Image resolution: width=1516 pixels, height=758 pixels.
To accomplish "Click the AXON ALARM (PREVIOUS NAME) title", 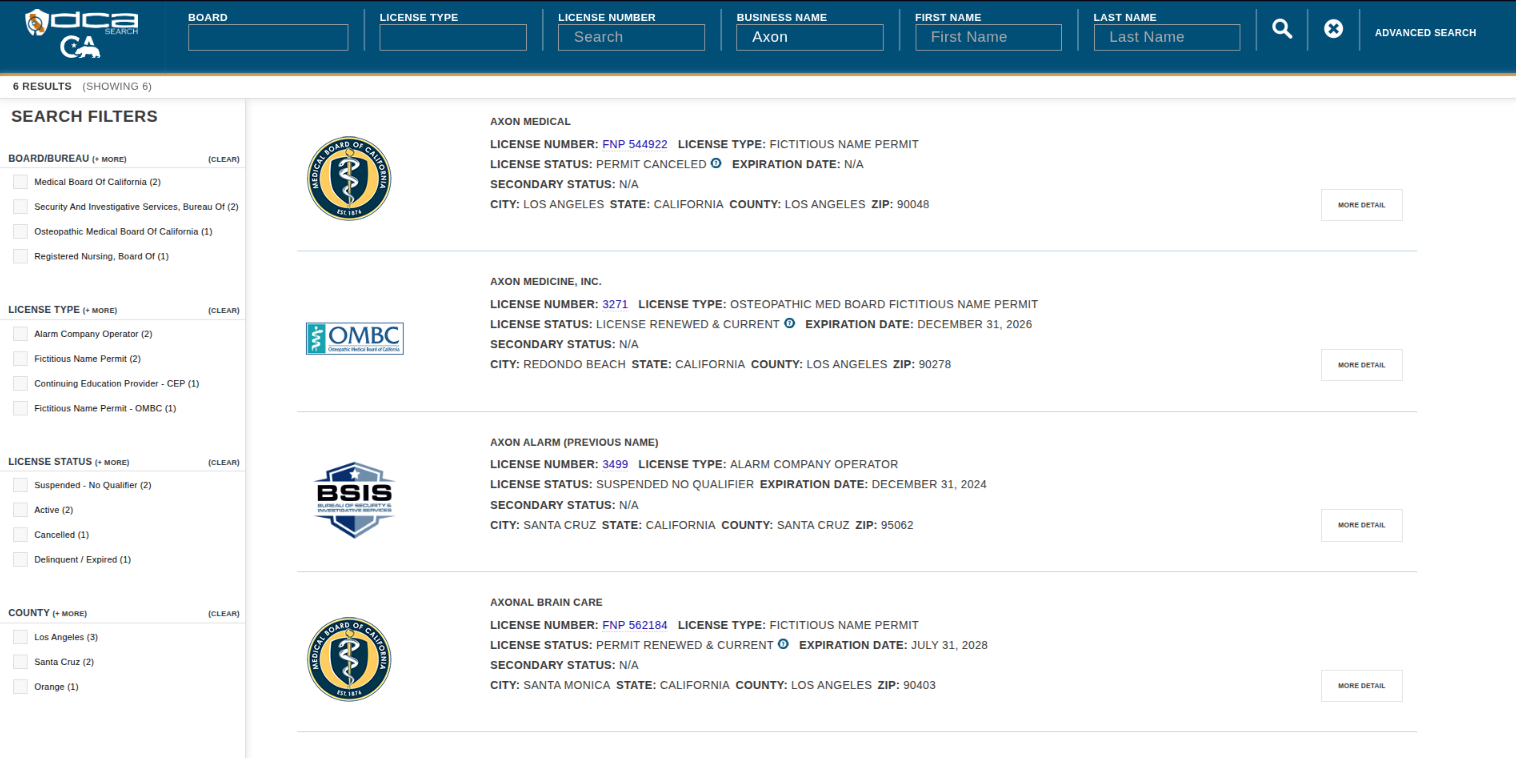I will [574, 442].
